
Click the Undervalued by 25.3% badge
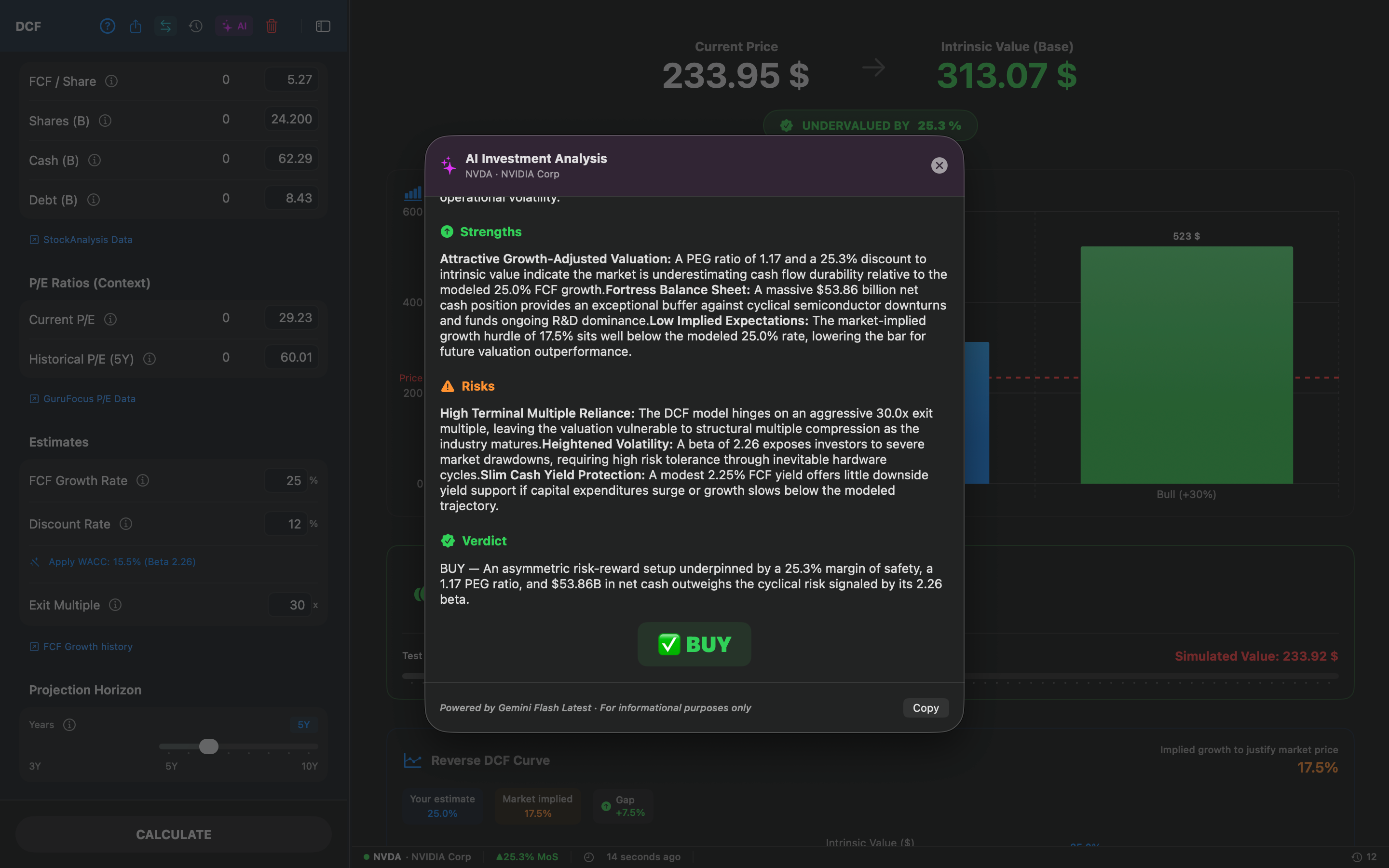(x=870, y=125)
